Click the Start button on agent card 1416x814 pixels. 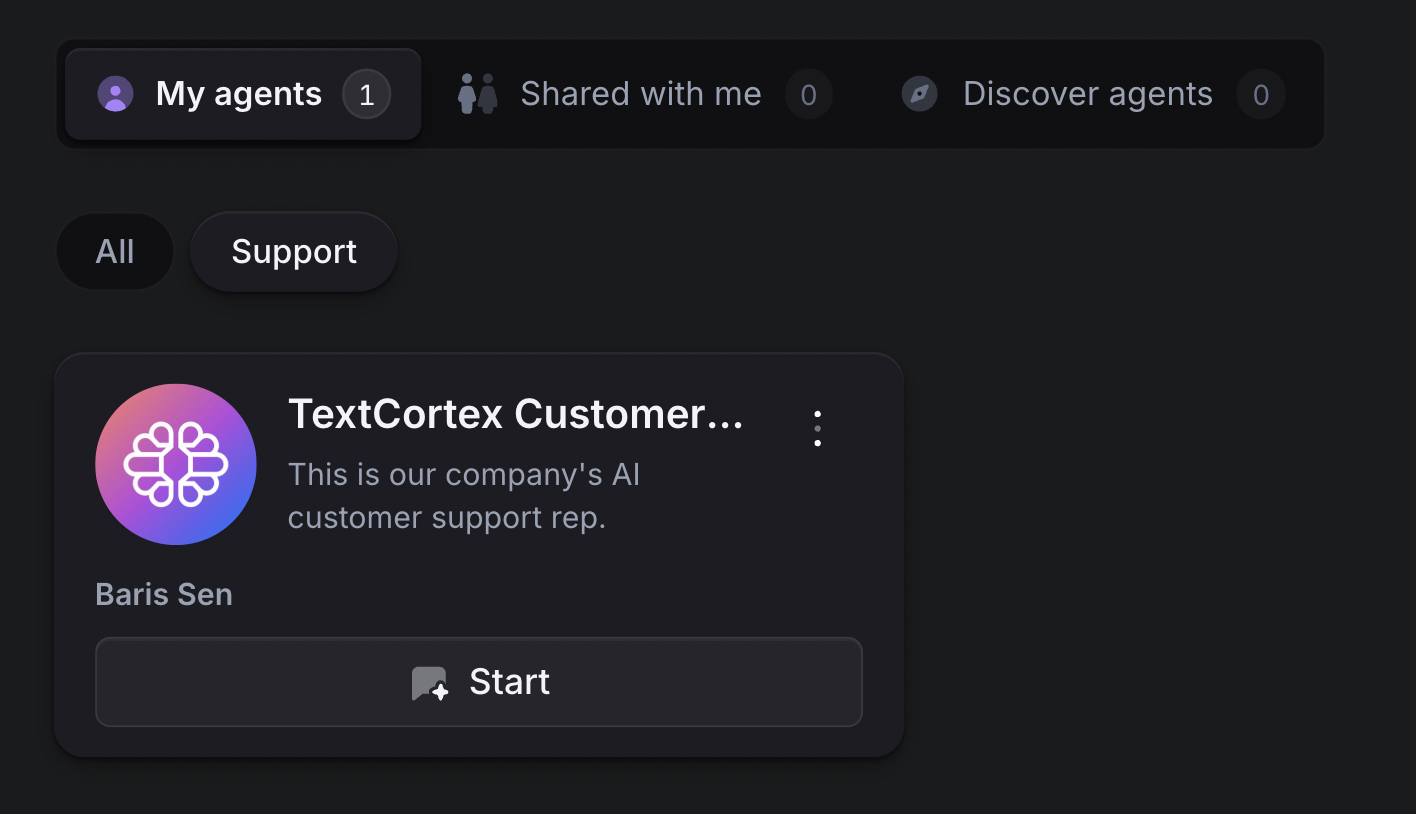point(479,682)
